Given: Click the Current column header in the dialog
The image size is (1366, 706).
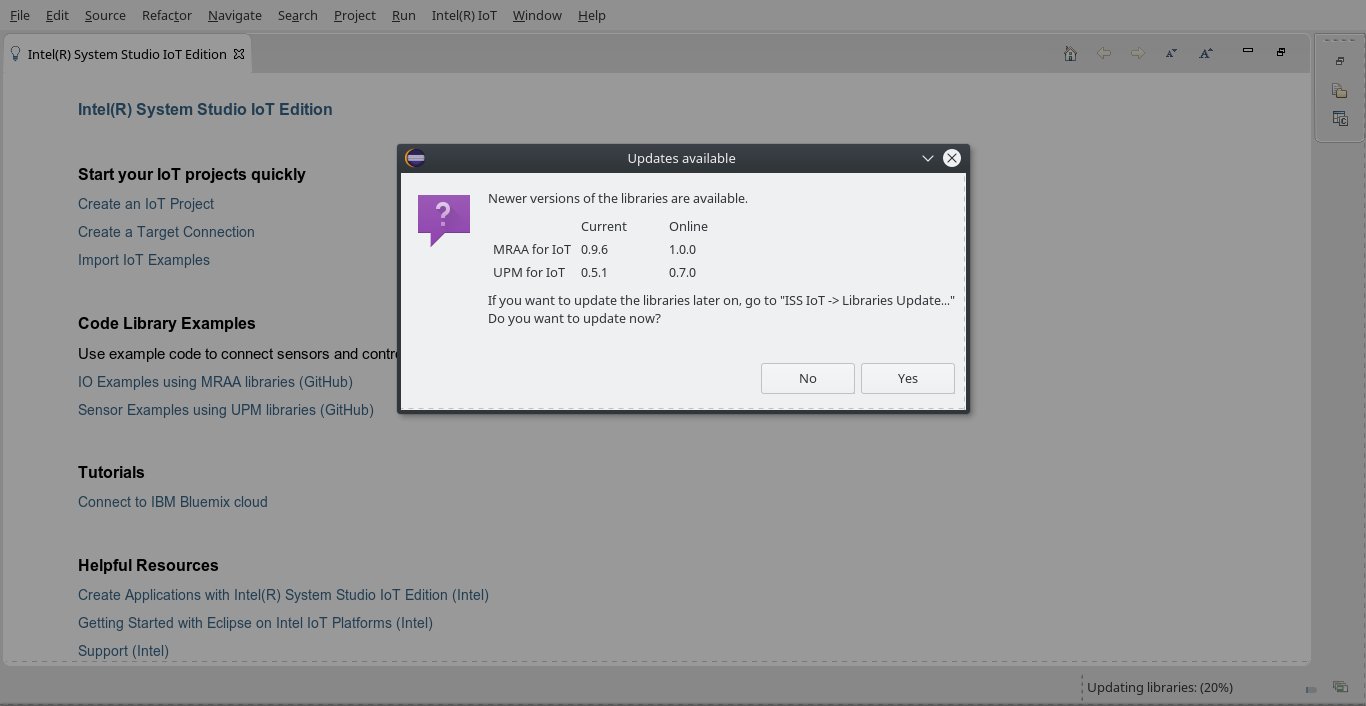Looking at the screenshot, I should [604, 226].
